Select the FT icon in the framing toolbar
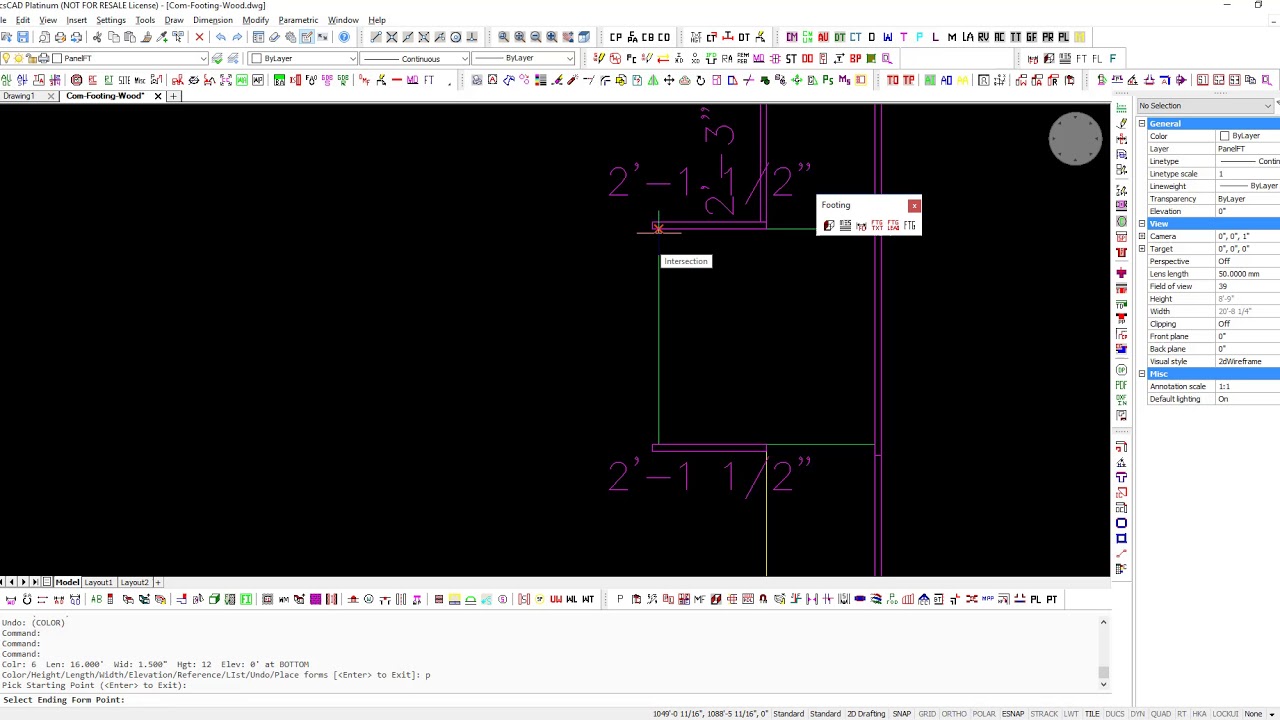The height and width of the screenshot is (720, 1280). click(1081, 58)
